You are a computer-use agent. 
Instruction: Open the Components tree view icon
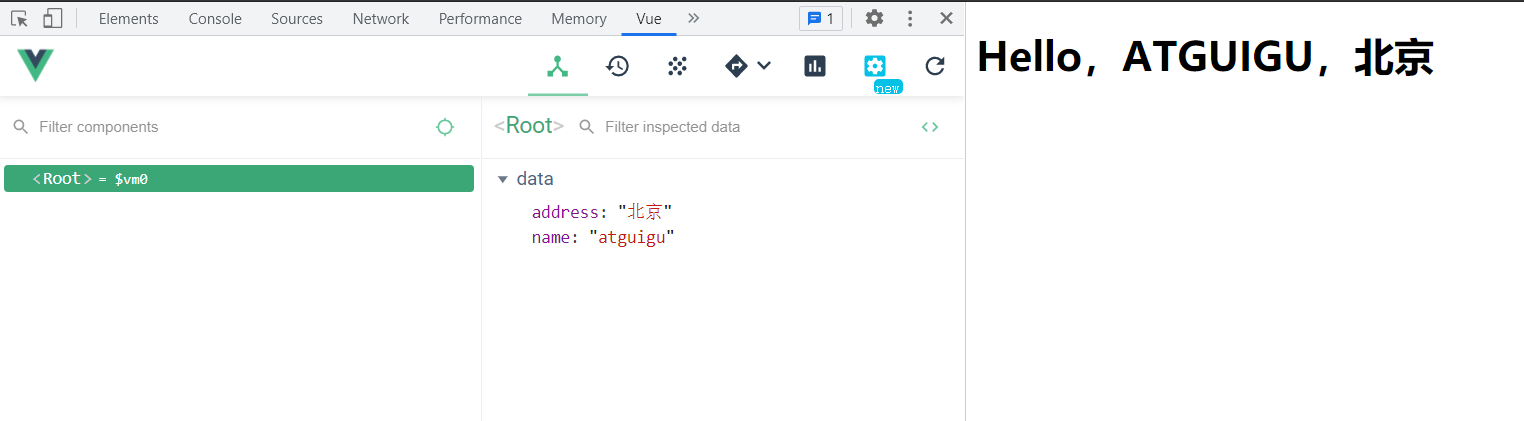coord(558,66)
